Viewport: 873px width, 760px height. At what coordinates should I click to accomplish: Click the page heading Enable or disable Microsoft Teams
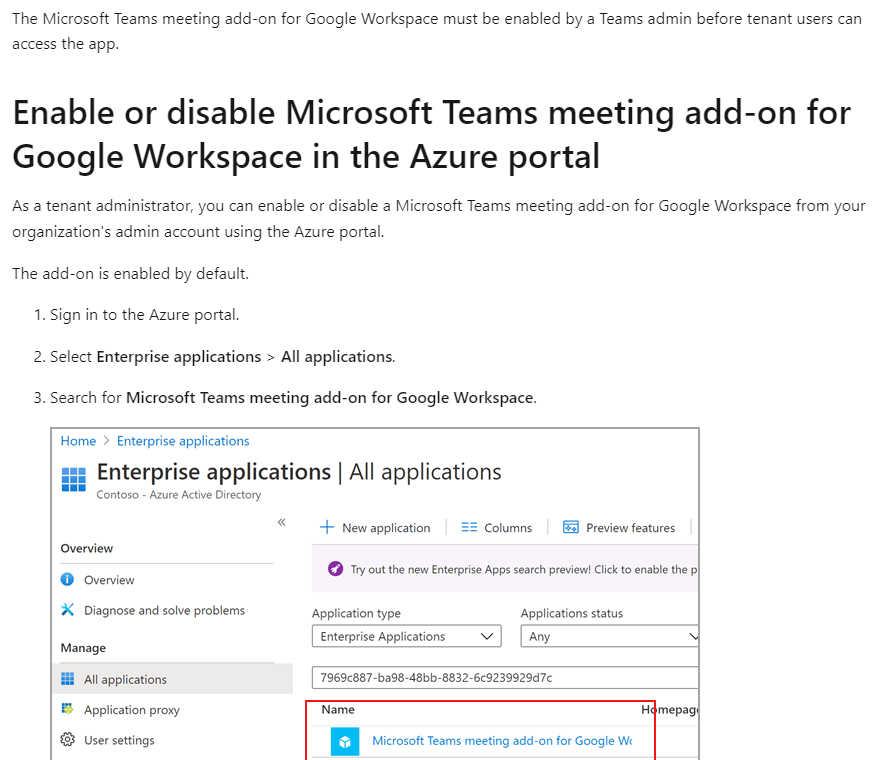click(x=431, y=134)
